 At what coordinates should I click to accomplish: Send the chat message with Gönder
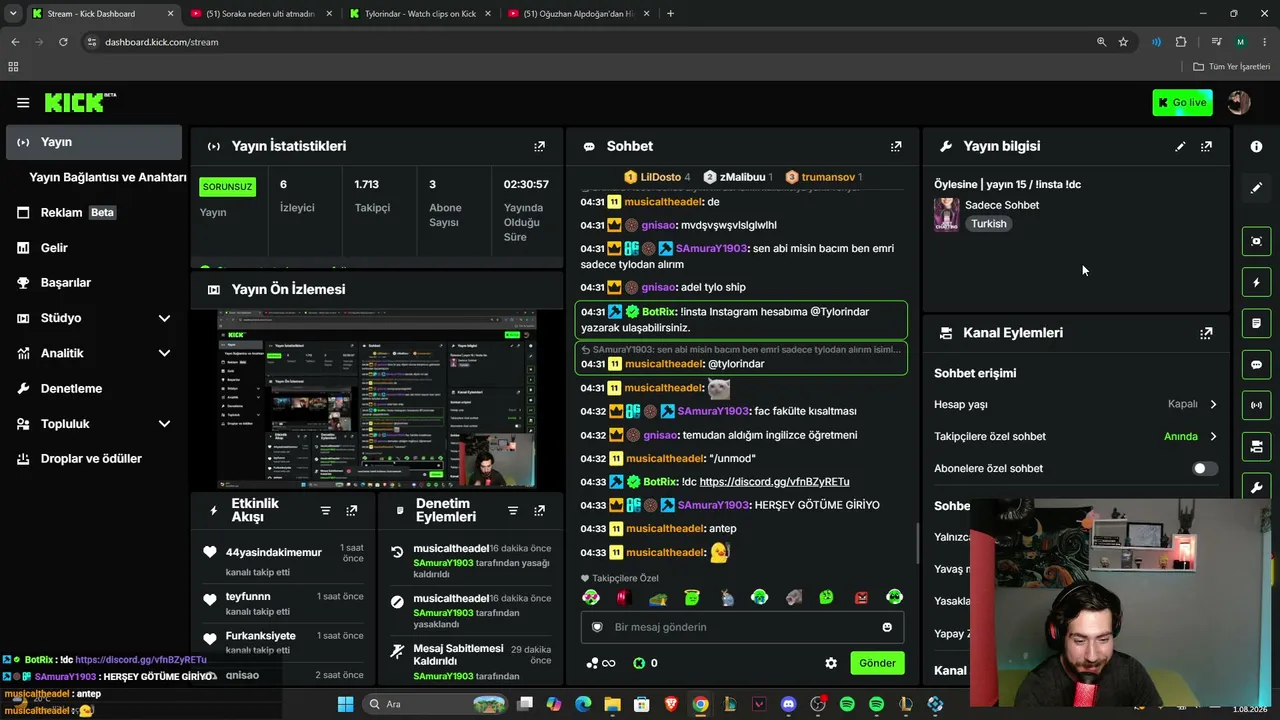coord(877,663)
